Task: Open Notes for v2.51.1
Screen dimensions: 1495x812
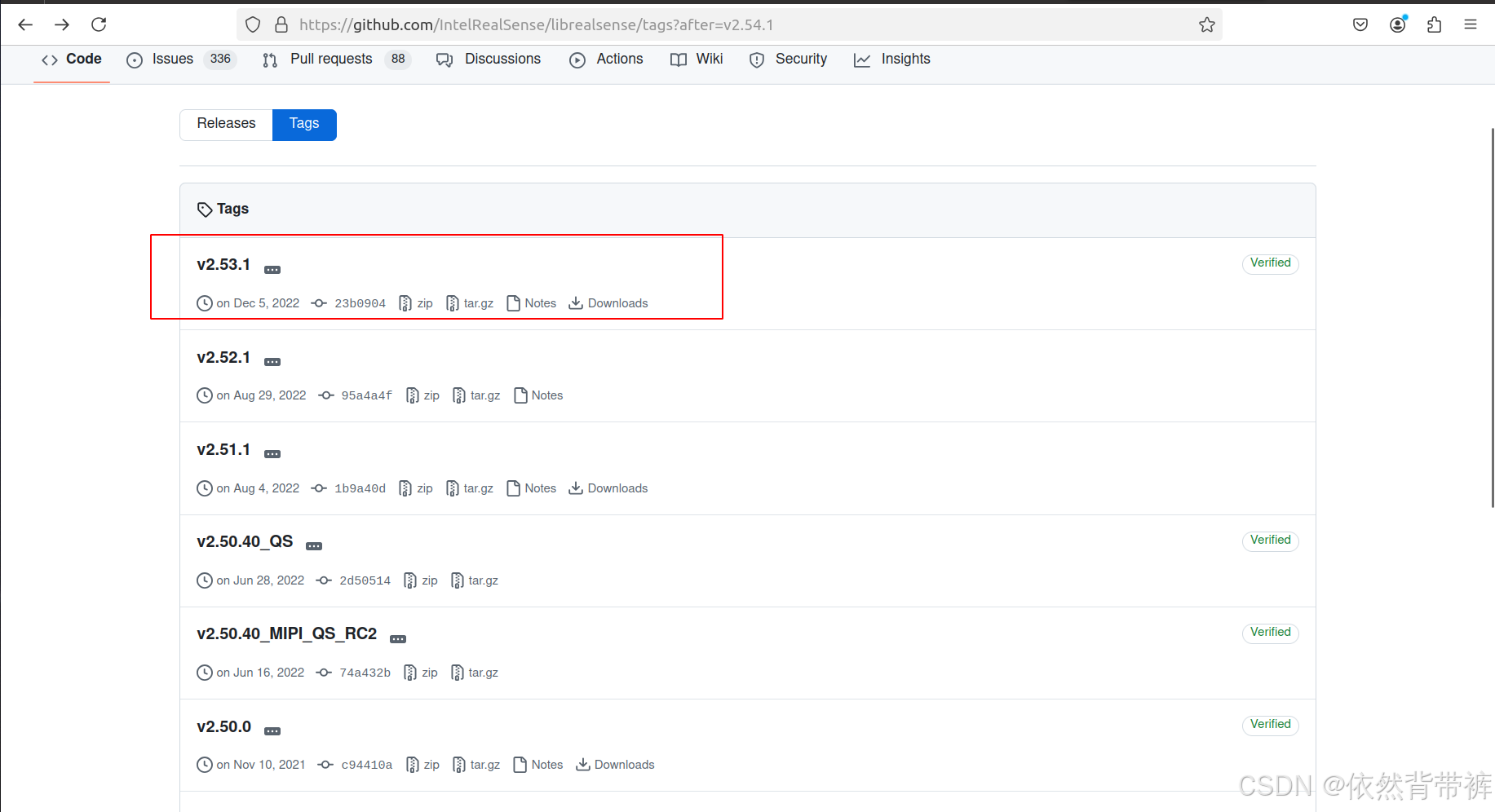Action: click(532, 488)
